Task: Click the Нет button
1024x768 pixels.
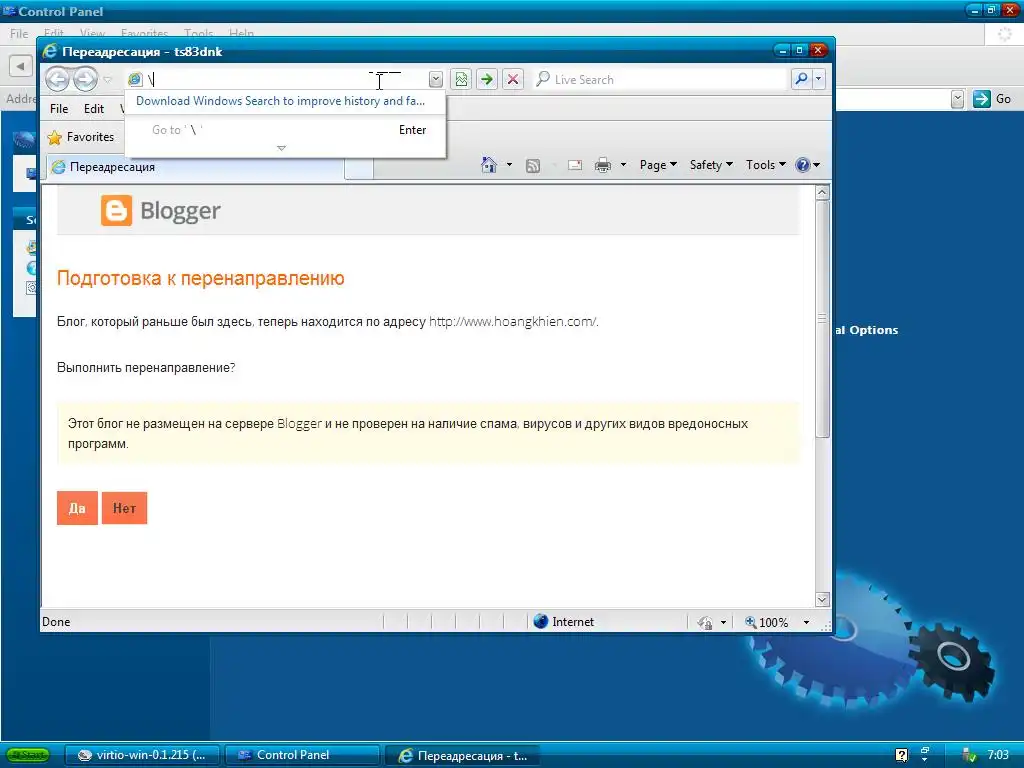Action: point(124,508)
